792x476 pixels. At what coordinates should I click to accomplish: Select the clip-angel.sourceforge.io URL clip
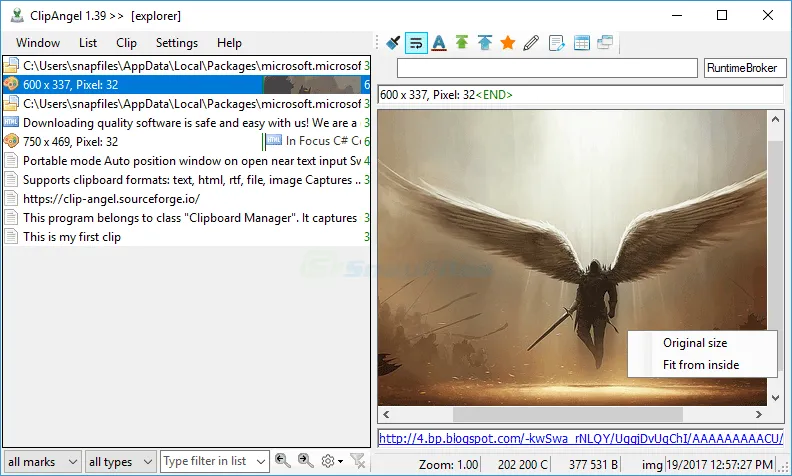tap(187, 199)
